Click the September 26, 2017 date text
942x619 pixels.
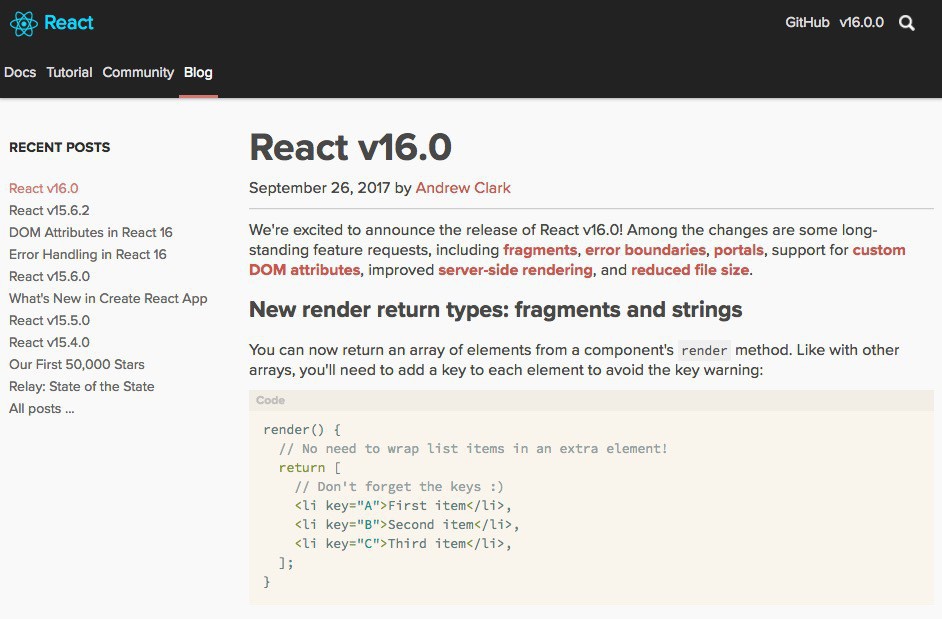pos(320,188)
